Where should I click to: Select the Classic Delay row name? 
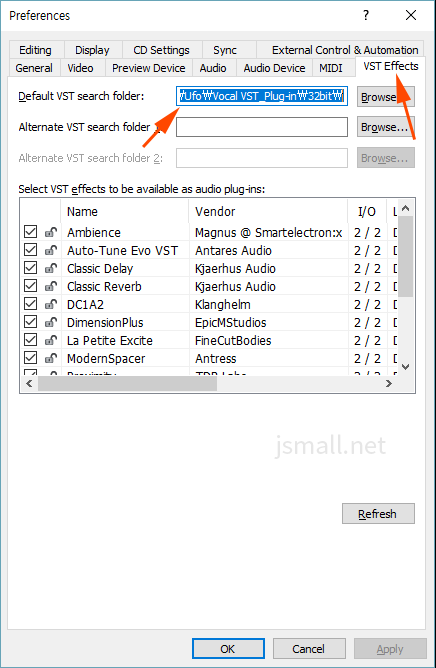tap(100, 268)
